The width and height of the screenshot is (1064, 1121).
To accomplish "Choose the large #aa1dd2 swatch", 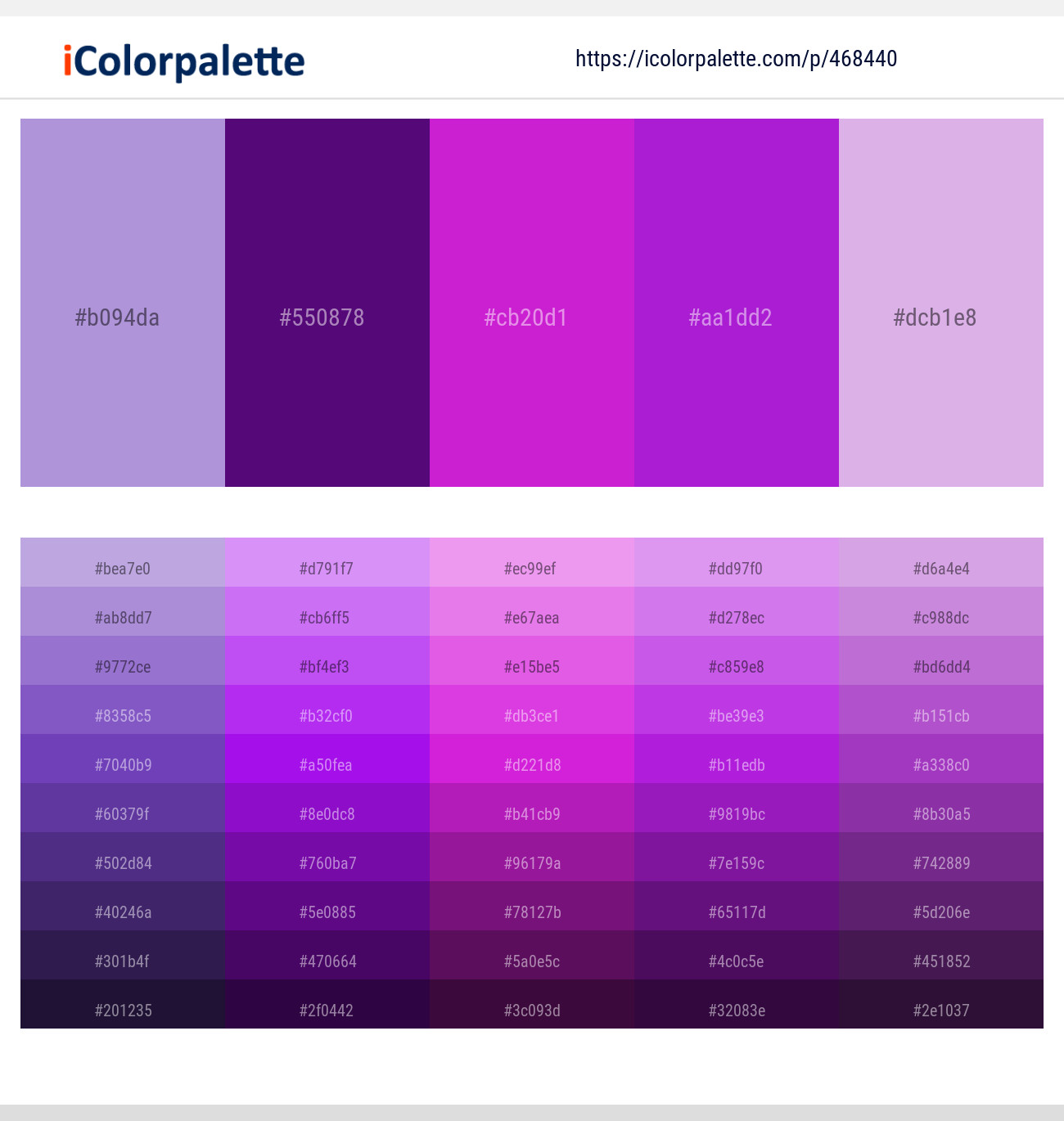I will pyautogui.click(x=737, y=303).
